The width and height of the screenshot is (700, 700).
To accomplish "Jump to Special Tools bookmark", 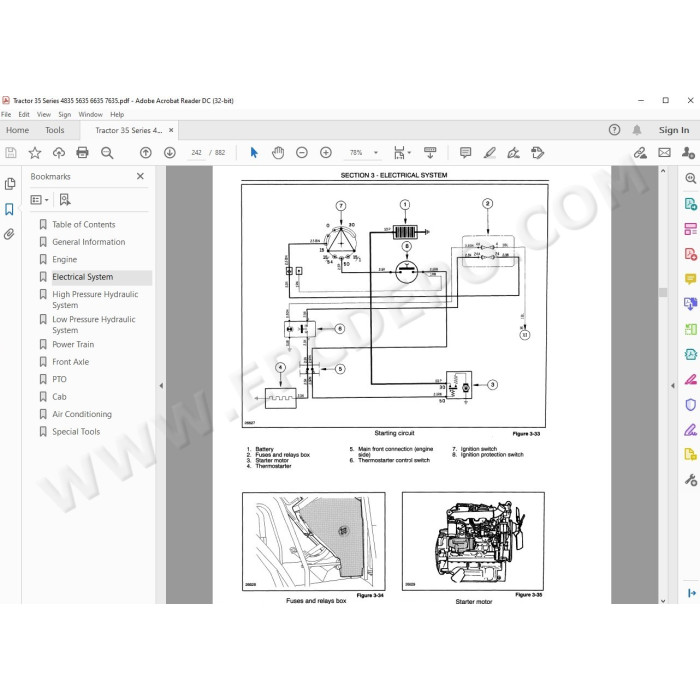I will pos(76,432).
